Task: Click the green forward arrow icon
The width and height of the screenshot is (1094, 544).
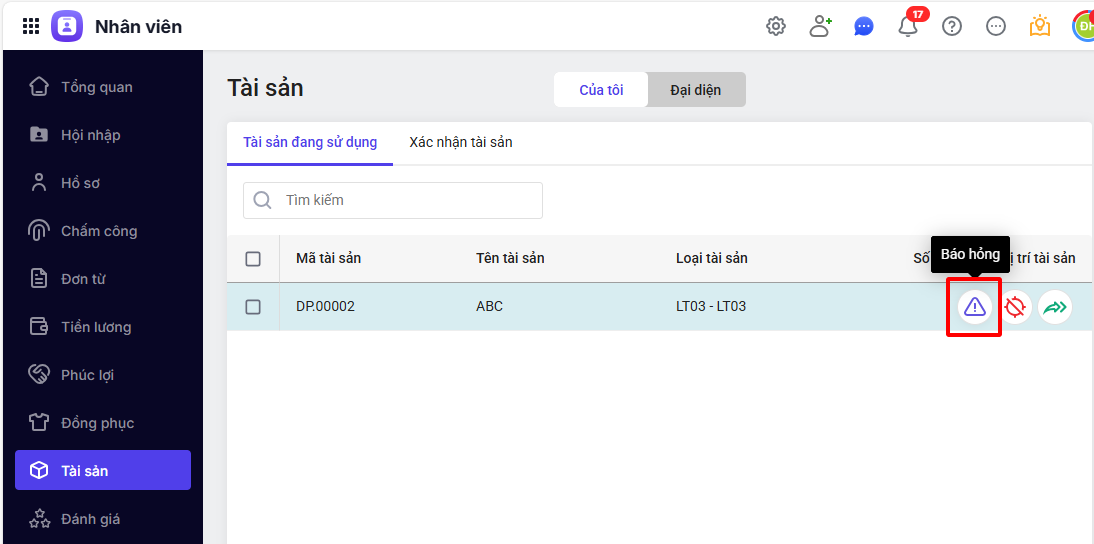Action: 1055,306
